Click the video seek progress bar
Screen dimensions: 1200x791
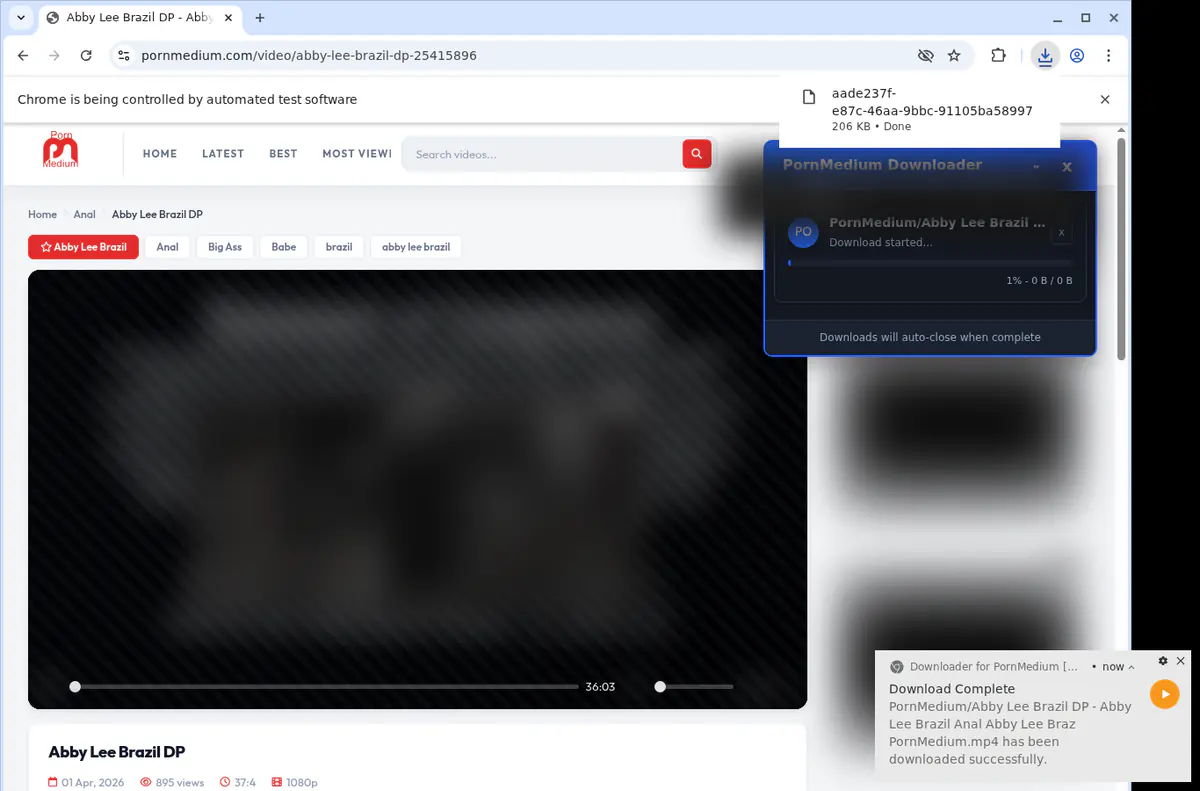[x=325, y=687]
